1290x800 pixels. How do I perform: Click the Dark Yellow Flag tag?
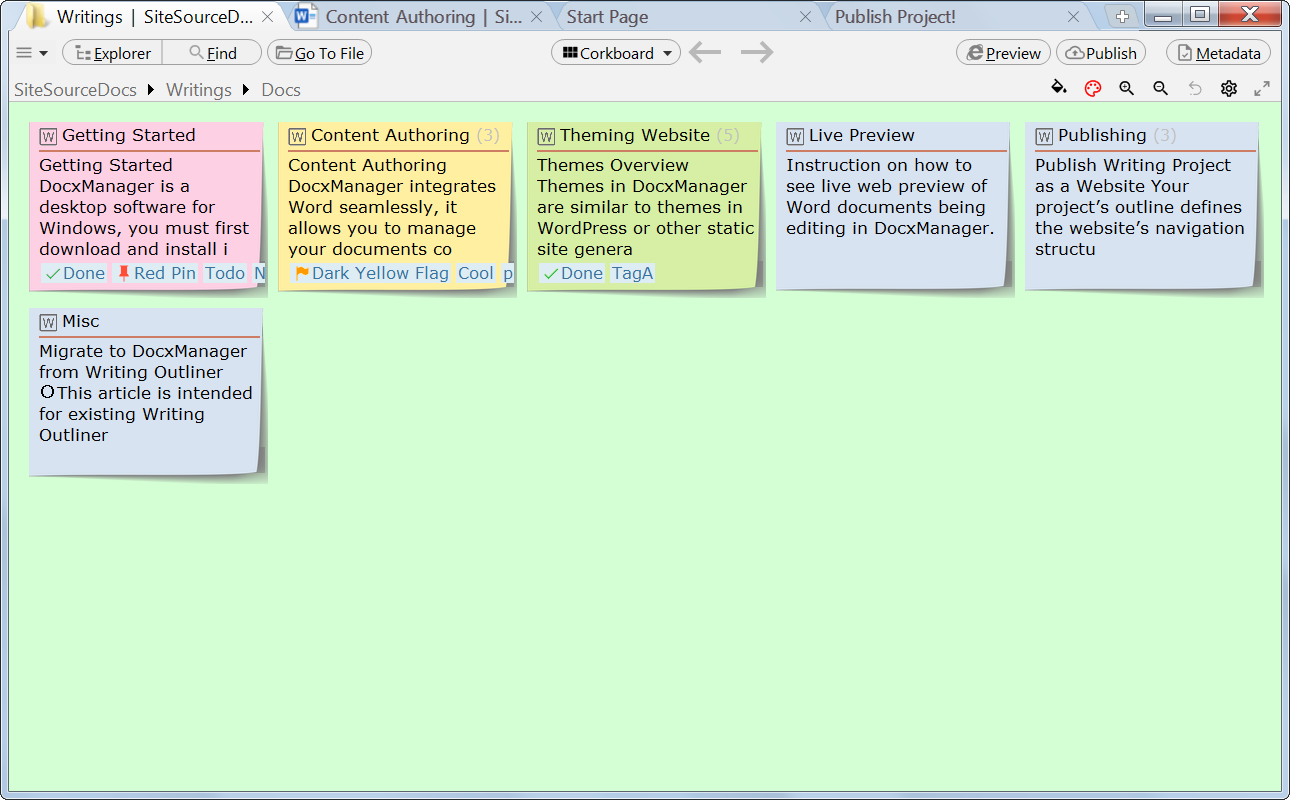371,273
